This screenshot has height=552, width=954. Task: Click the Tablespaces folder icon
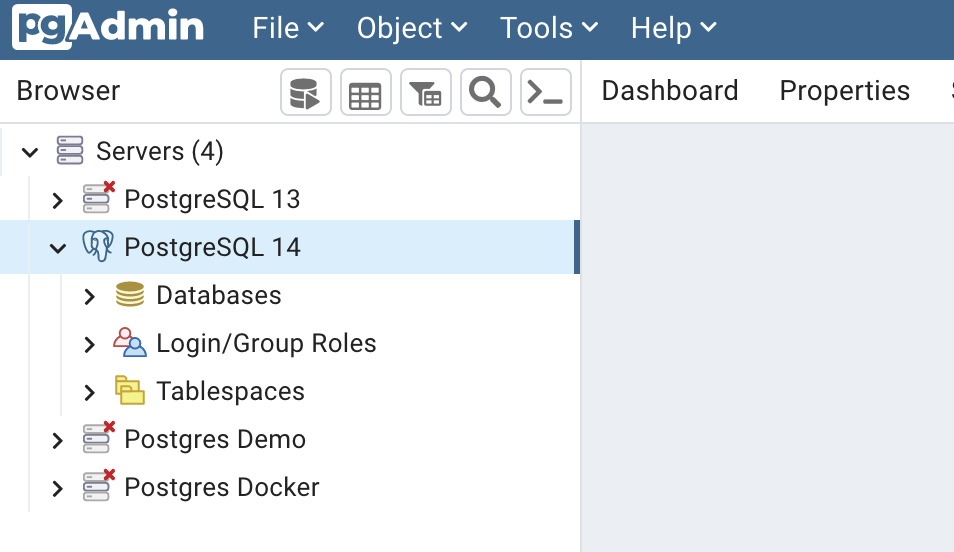pos(130,391)
